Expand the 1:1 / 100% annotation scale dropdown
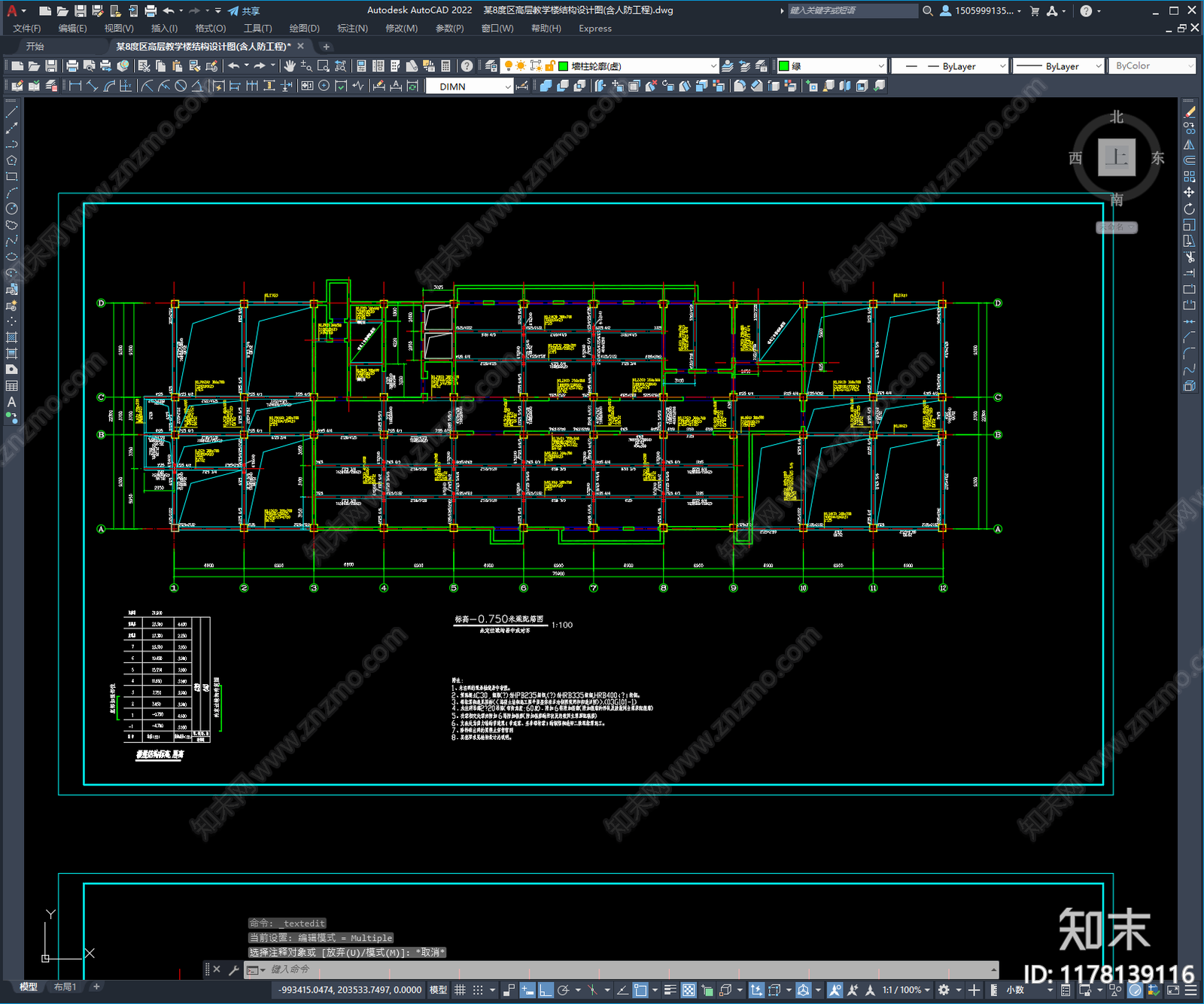Image resolution: width=1204 pixels, height=1004 pixels. pos(907,990)
